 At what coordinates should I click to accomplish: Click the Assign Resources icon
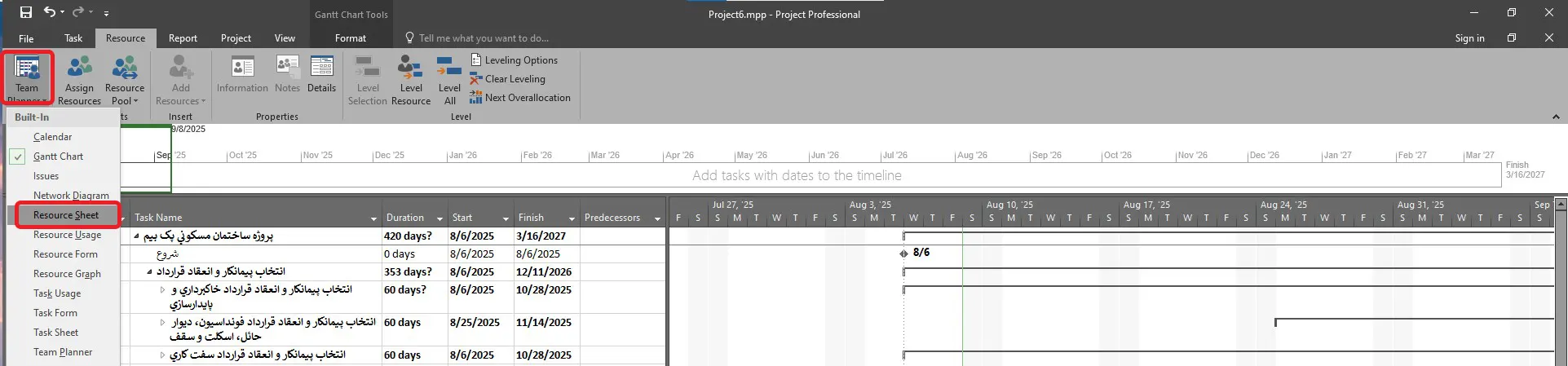79,69
